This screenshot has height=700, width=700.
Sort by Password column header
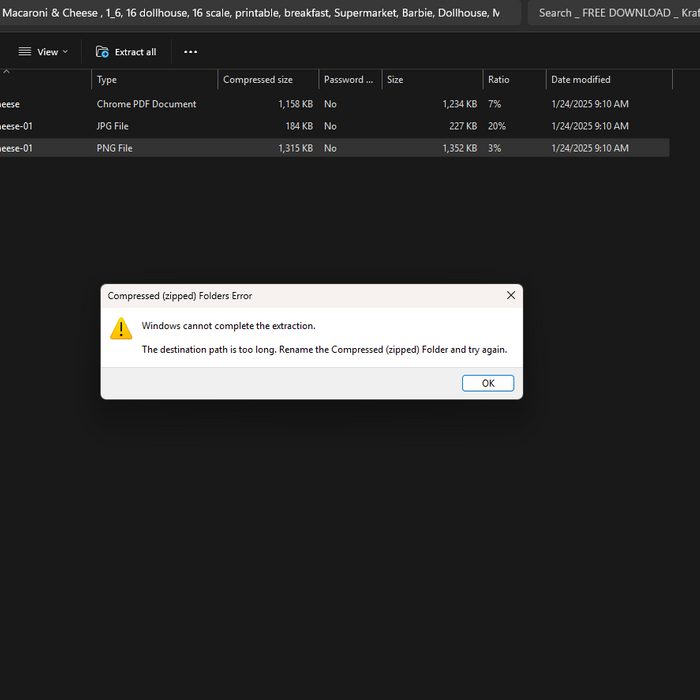coord(350,79)
